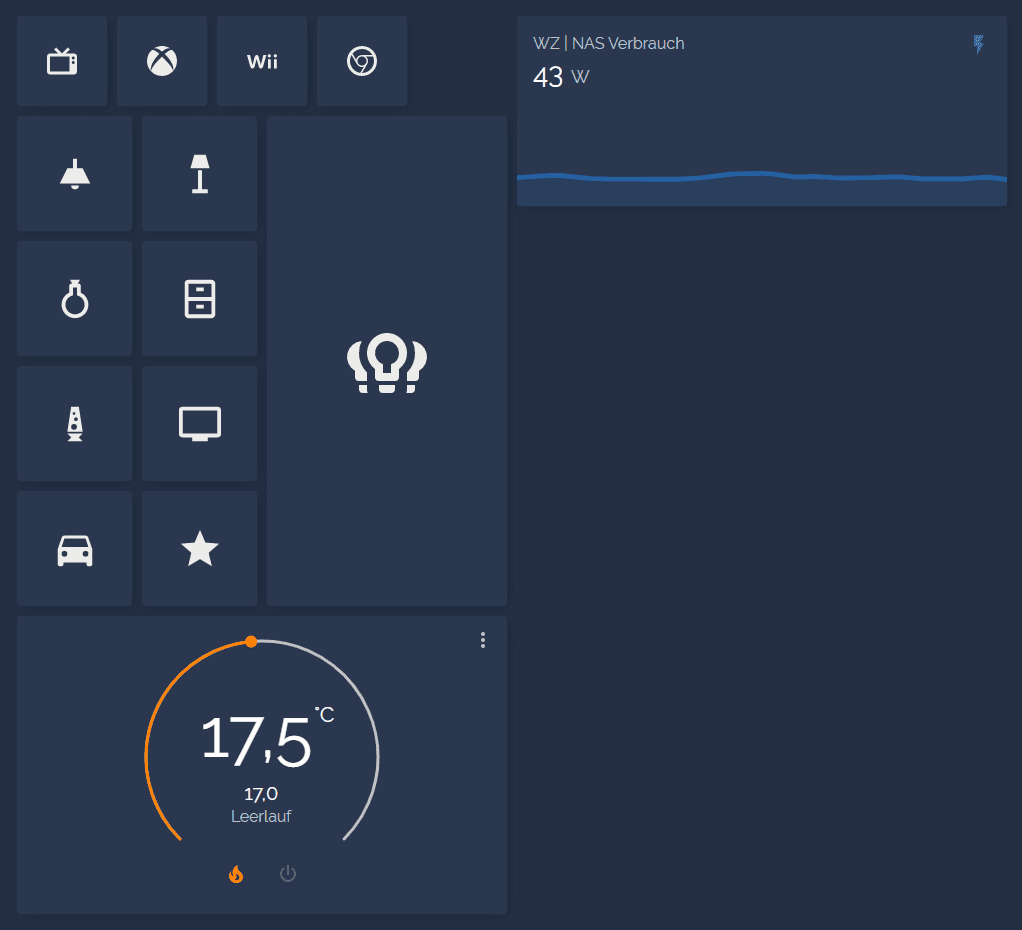This screenshot has height=930, width=1022.
Task: Click the Leerlauf status label
Action: click(261, 816)
